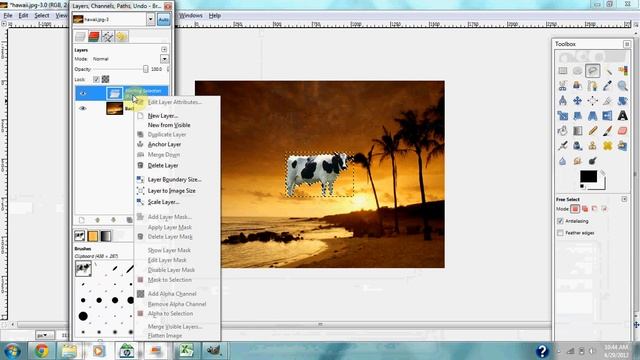This screenshot has height=360, width=640.
Task: Open the image selector dropdown for hawaii.jpg
Action: click(151, 19)
